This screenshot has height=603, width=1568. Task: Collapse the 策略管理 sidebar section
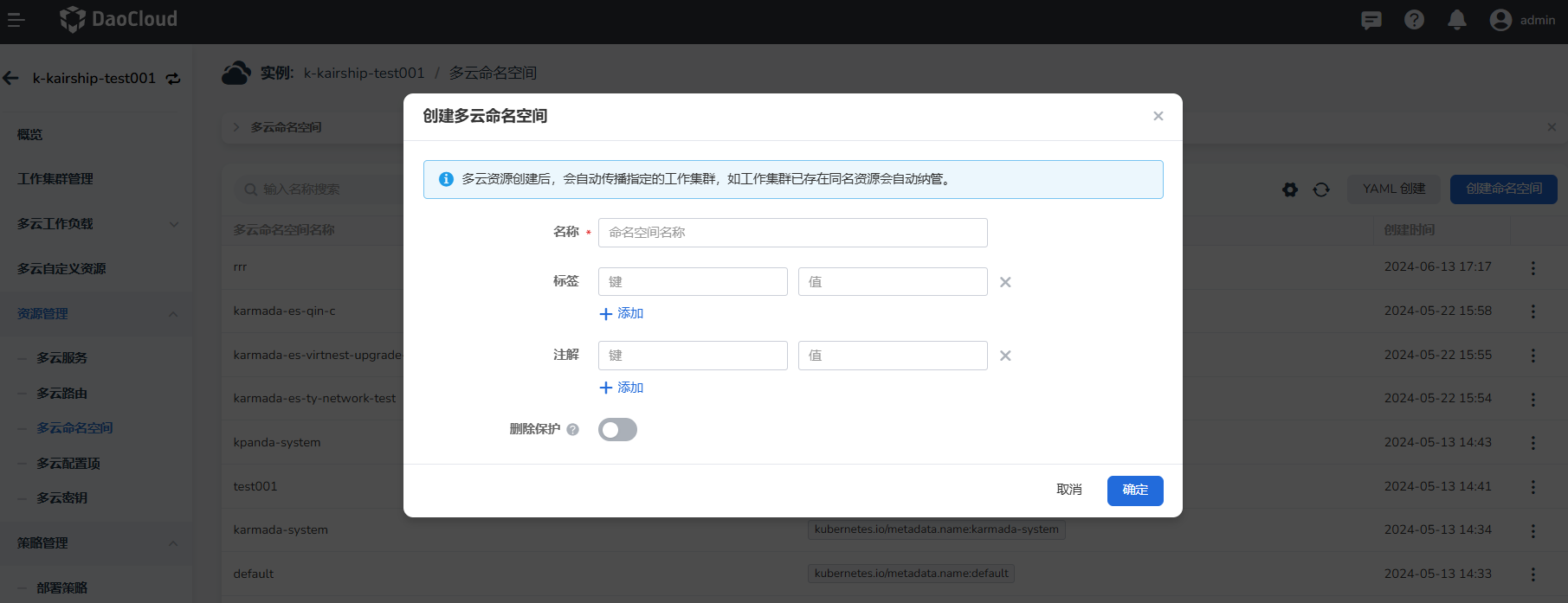pos(173,543)
